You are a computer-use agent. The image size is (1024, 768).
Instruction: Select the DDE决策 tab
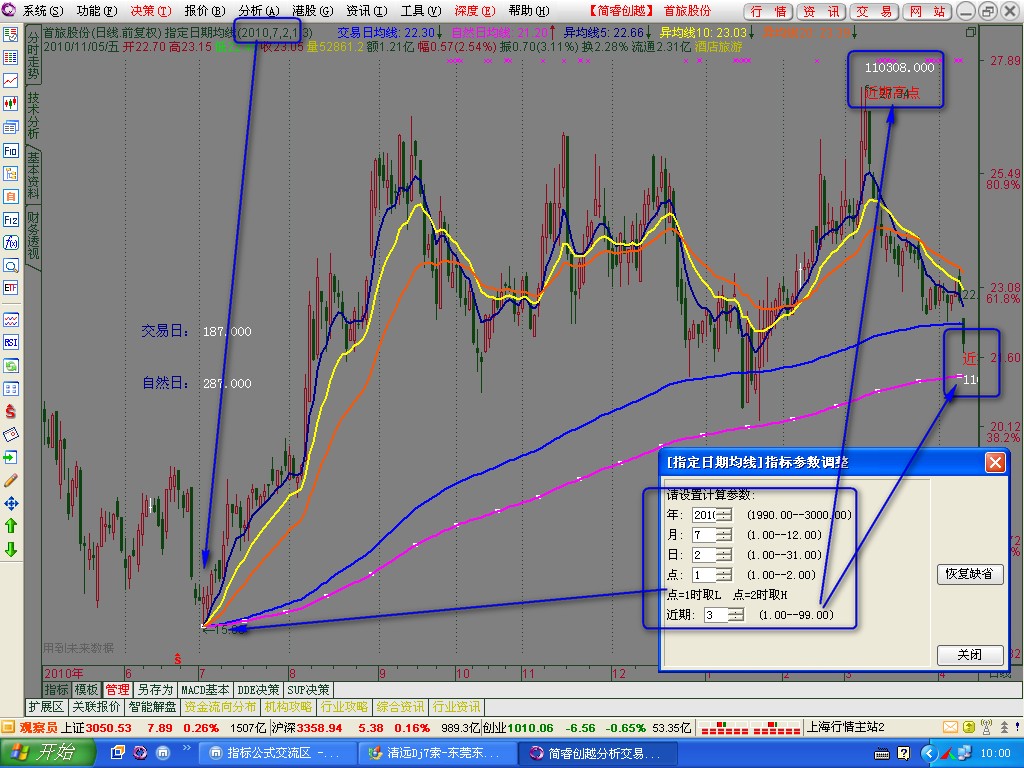coord(258,690)
